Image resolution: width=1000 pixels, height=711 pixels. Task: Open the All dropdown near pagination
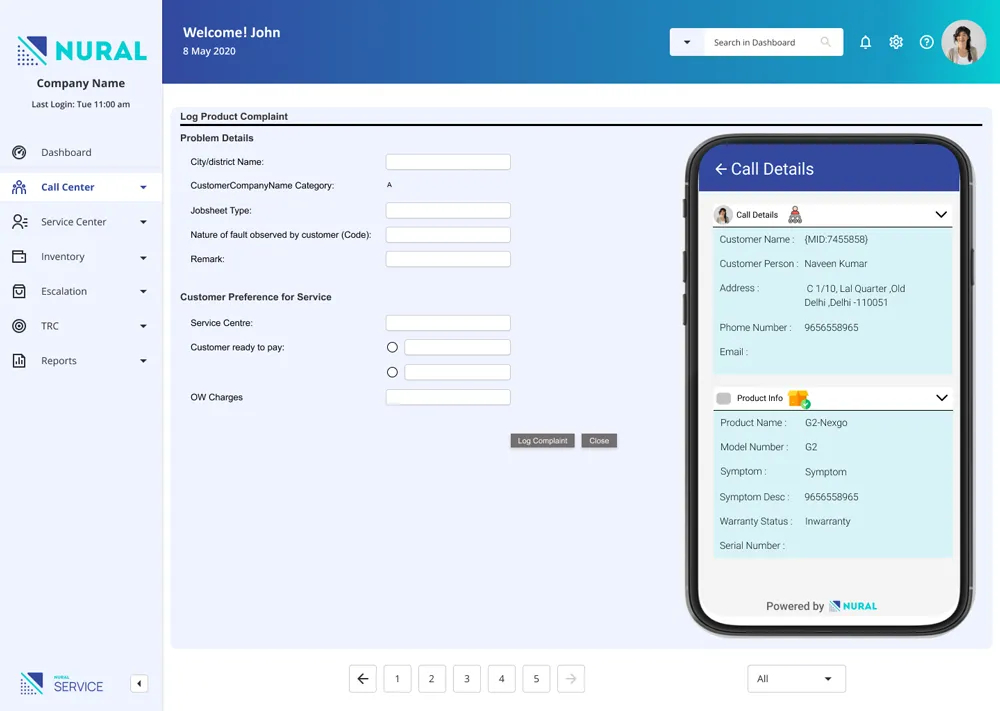796,678
